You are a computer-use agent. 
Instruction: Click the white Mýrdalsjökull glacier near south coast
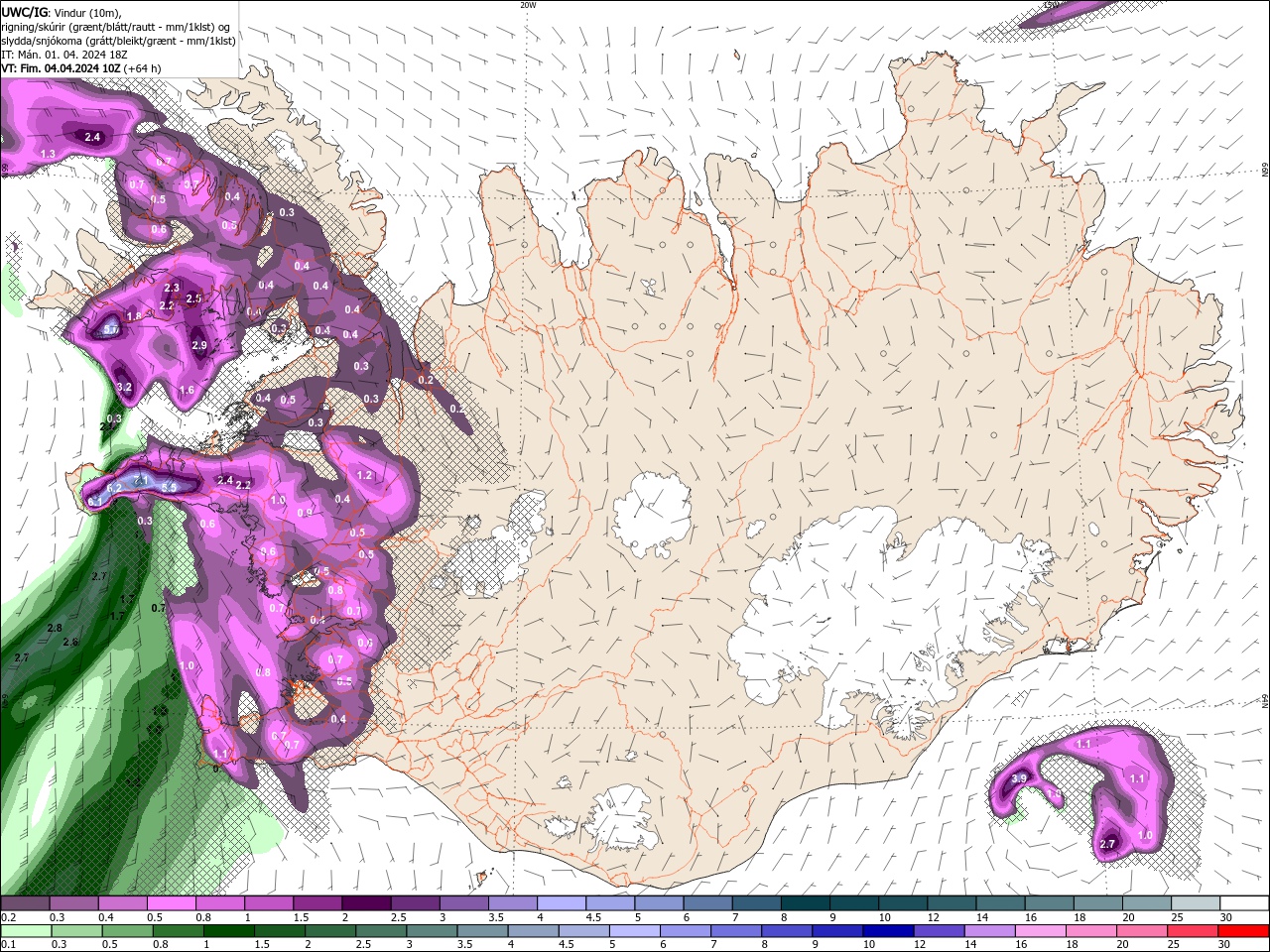(x=620, y=819)
